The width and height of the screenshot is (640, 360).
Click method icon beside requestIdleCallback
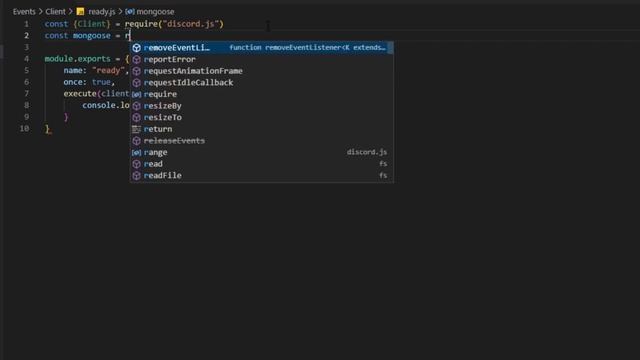(137, 82)
